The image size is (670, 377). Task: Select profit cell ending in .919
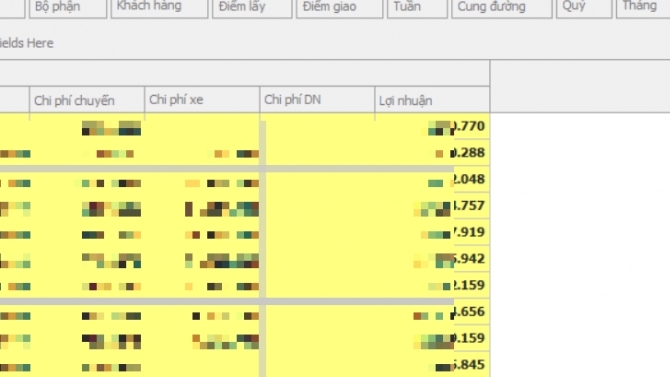pos(432,232)
